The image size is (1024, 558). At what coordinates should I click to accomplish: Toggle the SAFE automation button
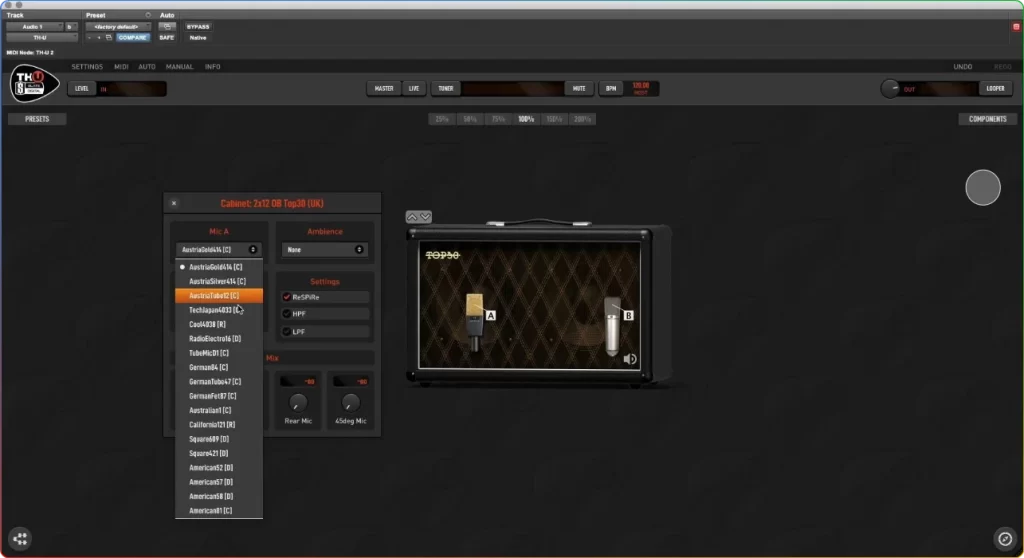(167, 38)
